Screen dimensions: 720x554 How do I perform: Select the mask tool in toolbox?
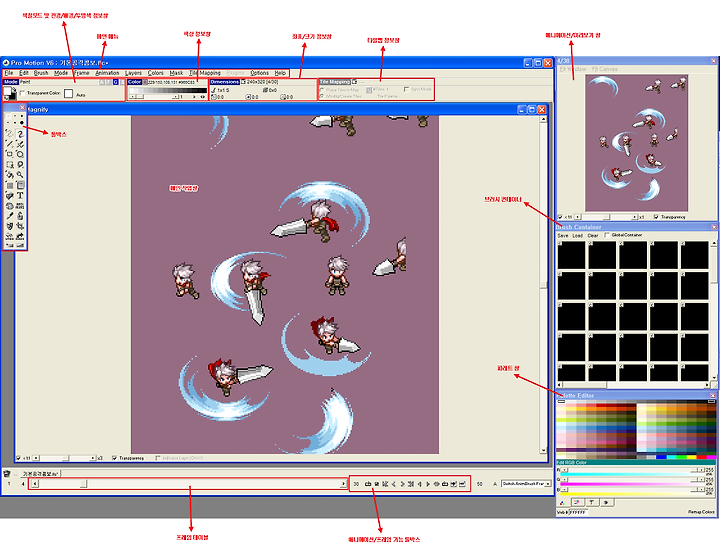(9, 226)
